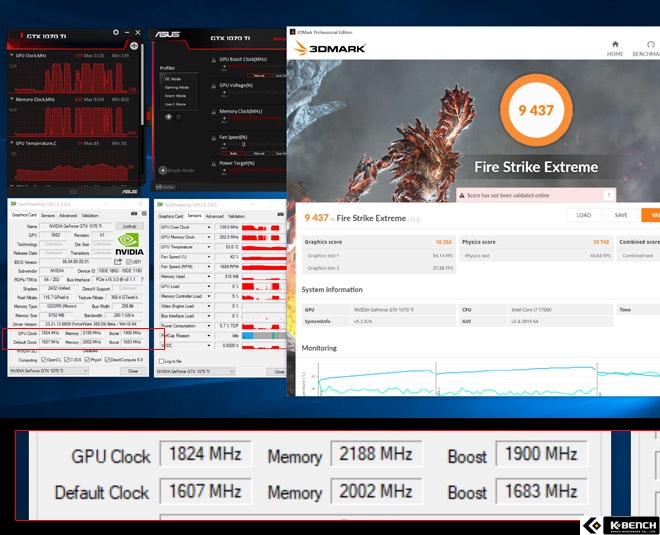Switch to Advanced tab in left GPU-Z window

click(x=68, y=215)
